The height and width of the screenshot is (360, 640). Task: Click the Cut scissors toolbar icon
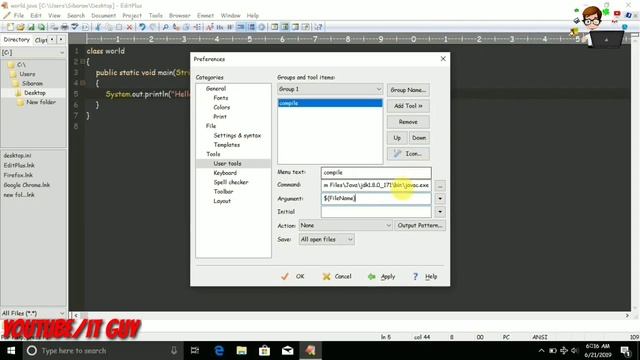click(98, 27)
